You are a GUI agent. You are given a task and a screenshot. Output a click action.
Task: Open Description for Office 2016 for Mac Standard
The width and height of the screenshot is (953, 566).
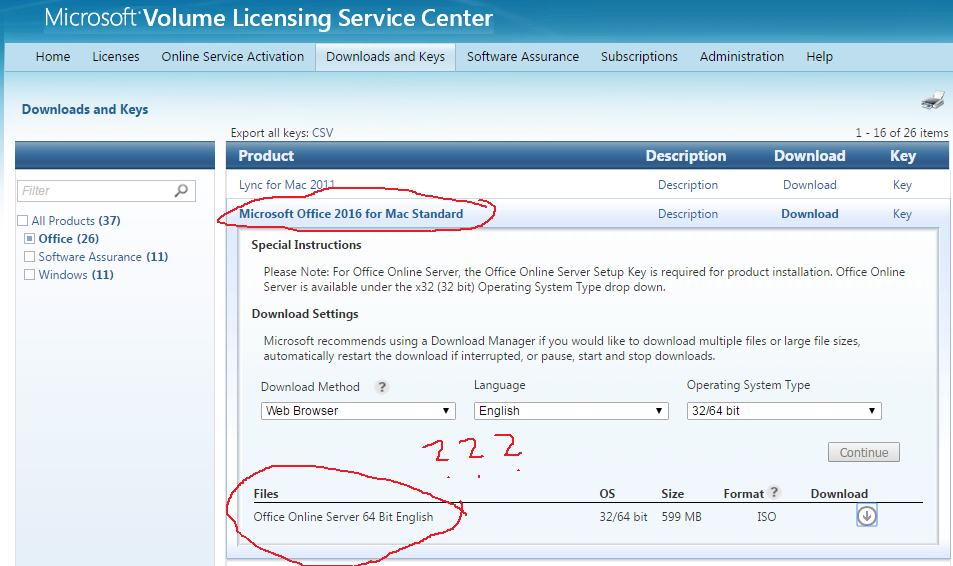tap(688, 214)
